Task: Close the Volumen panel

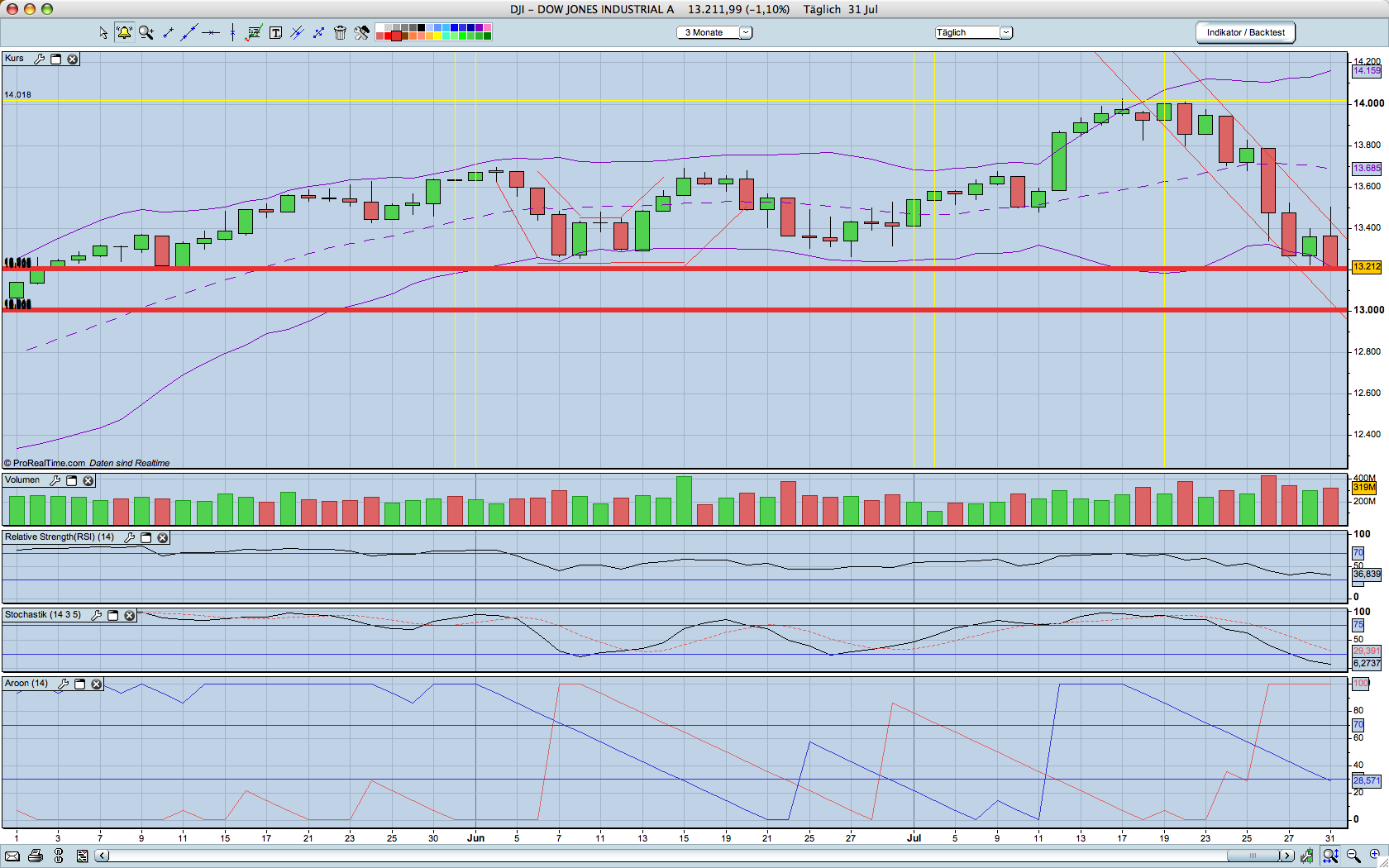Action: click(x=88, y=481)
